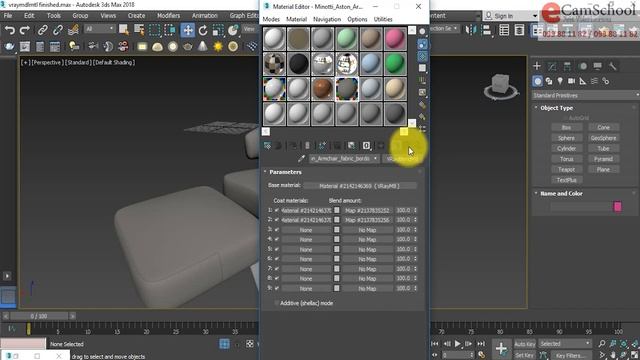Open the Modify panel tab

click(x=552, y=66)
